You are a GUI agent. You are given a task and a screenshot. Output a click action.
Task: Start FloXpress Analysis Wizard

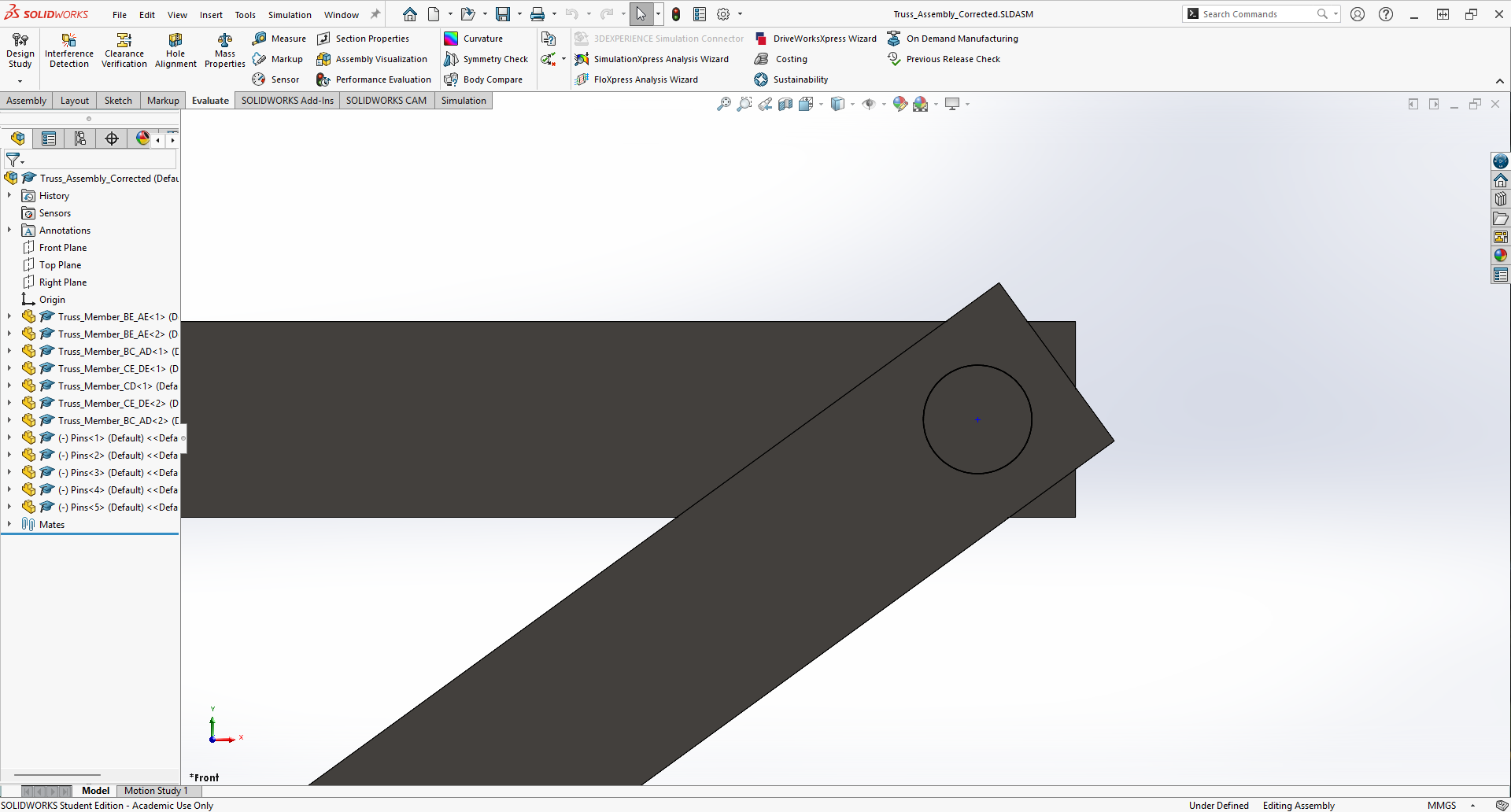pyautogui.click(x=636, y=79)
